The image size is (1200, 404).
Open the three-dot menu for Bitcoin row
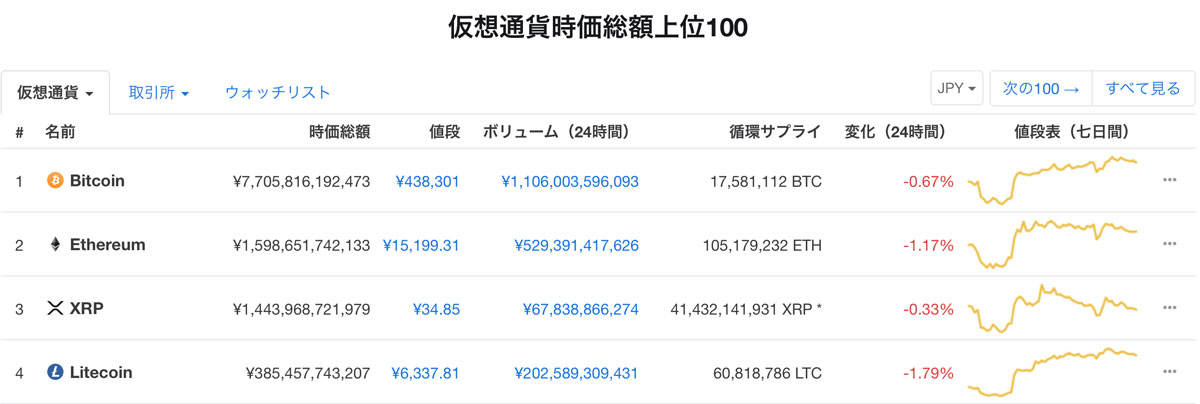coord(1169,181)
